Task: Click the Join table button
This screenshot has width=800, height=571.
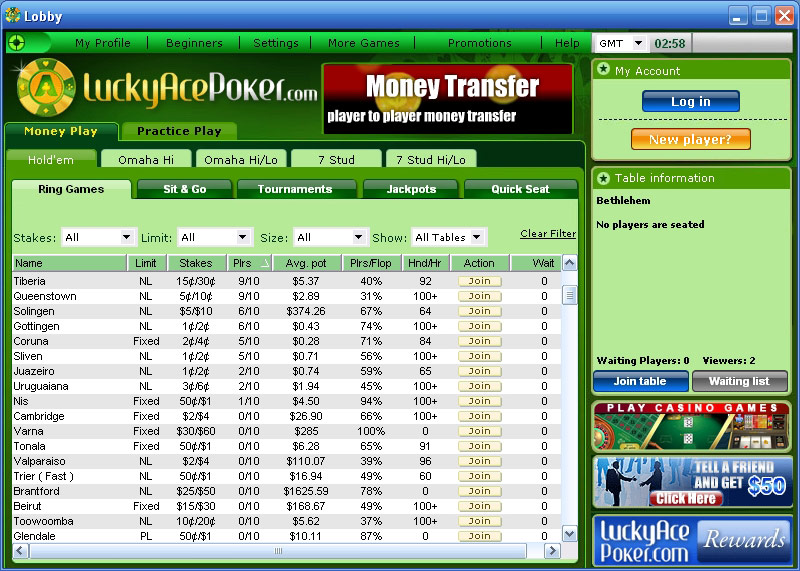Action: pos(640,381)
